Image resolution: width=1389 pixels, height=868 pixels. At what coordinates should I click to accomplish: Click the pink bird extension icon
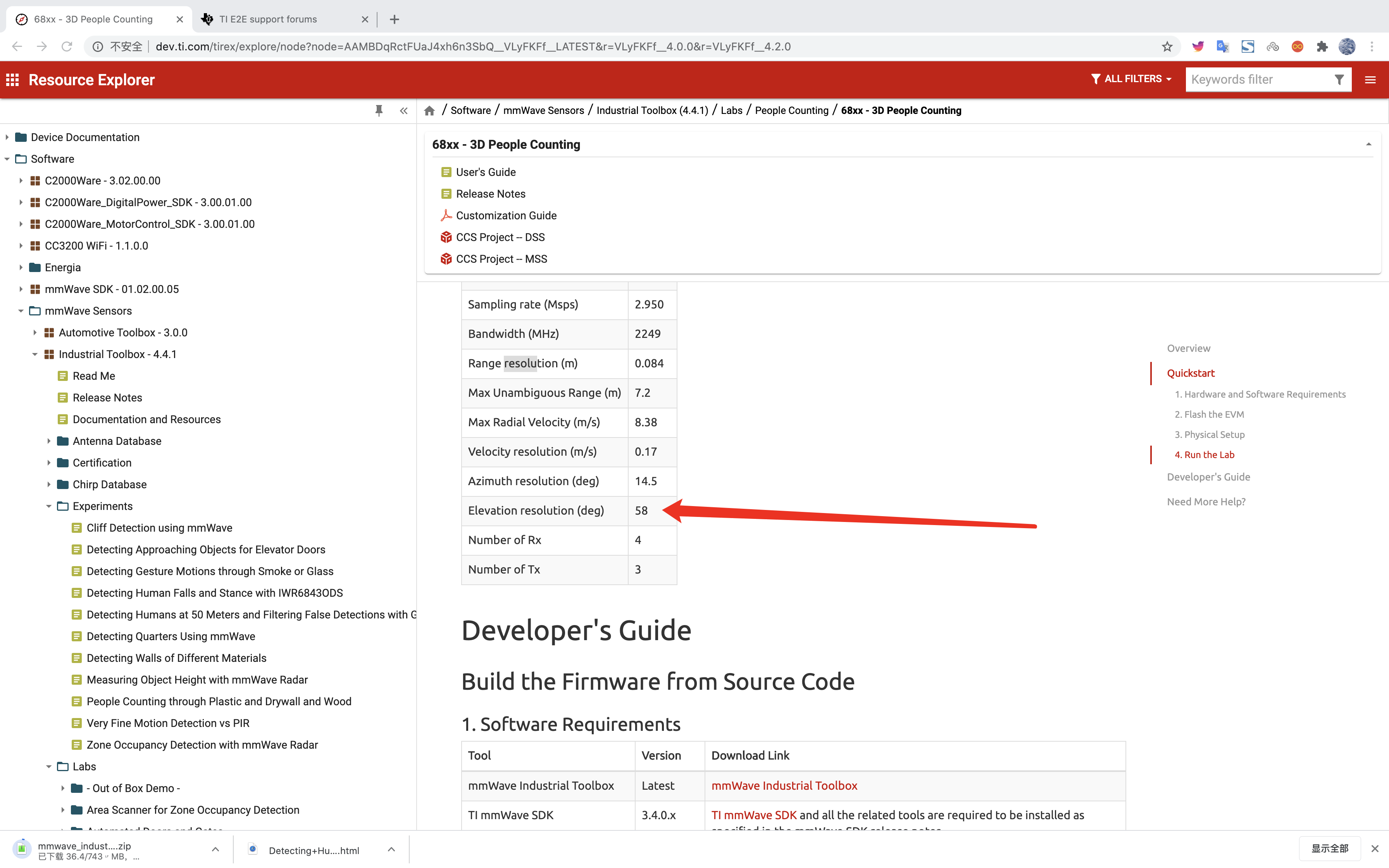(1198, 46)
